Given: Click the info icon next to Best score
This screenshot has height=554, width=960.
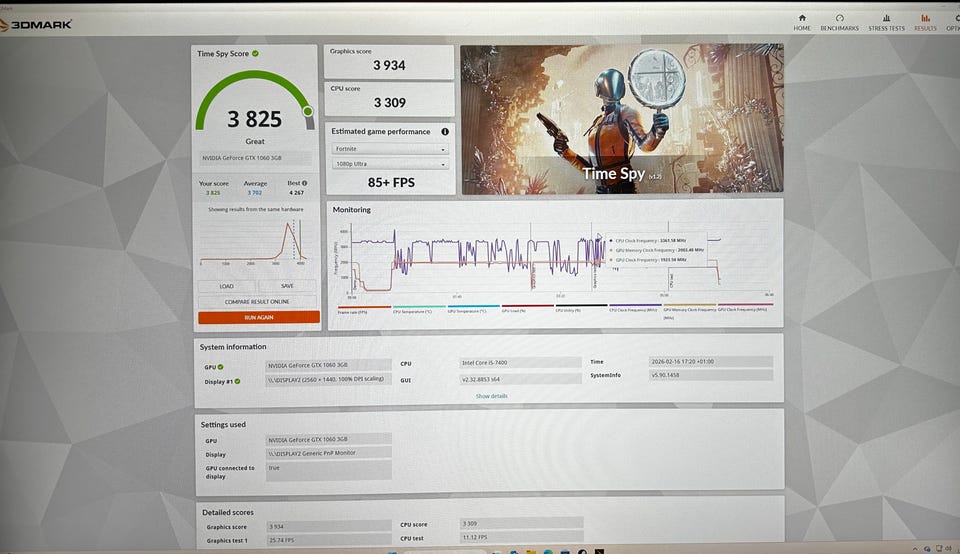Looking at the screenshot, I should coord(304,183).
